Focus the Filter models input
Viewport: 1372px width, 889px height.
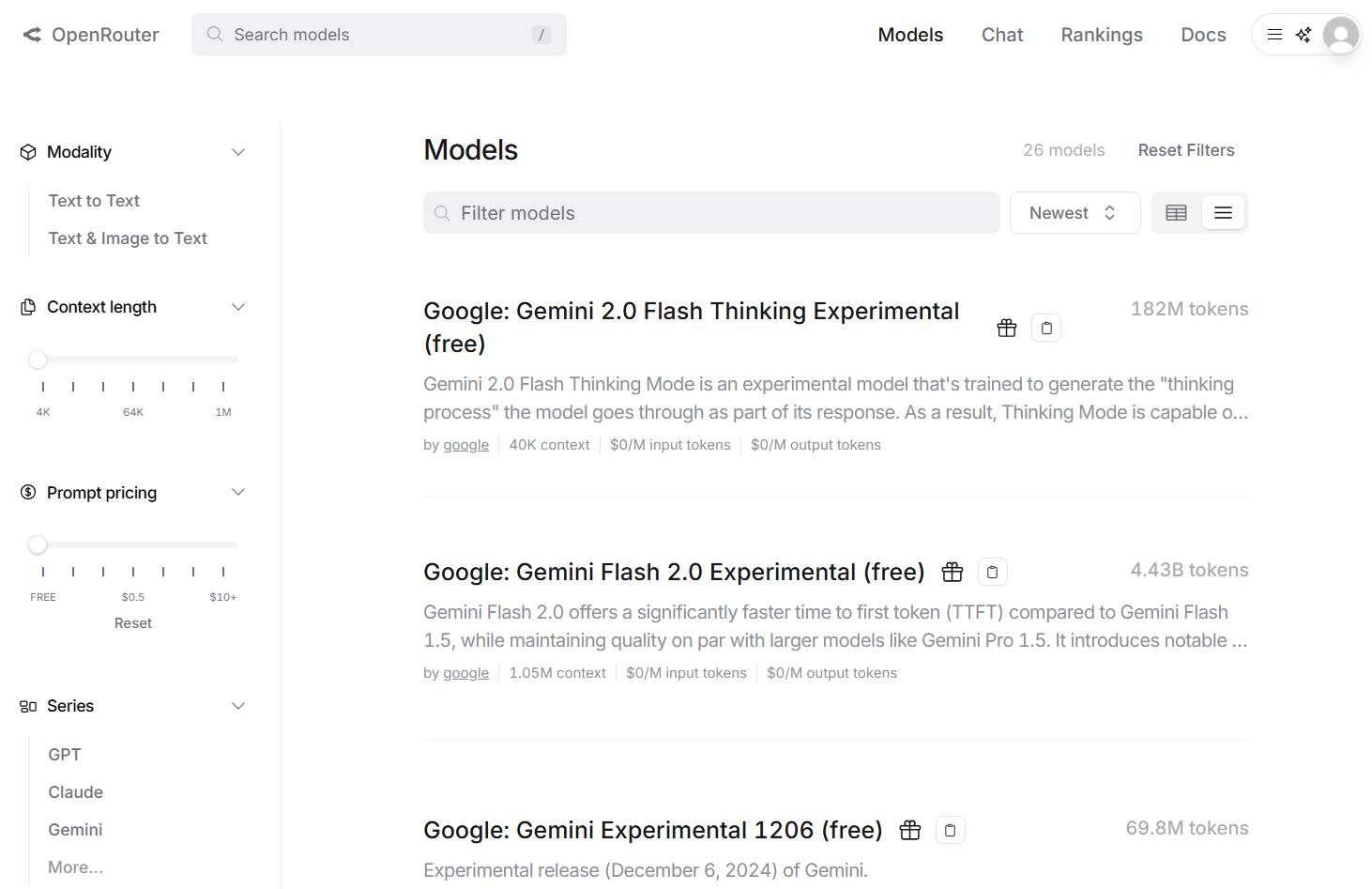(x=711, y=213)
